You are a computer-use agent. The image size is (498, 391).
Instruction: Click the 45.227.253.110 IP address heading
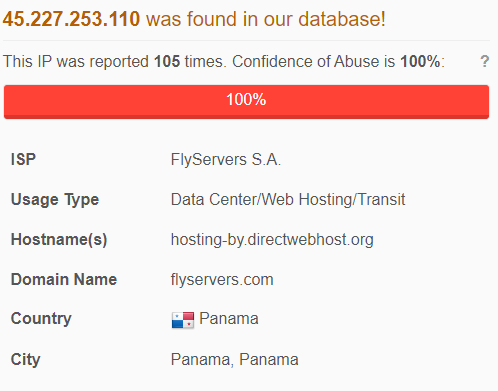(x=71, y=19)
